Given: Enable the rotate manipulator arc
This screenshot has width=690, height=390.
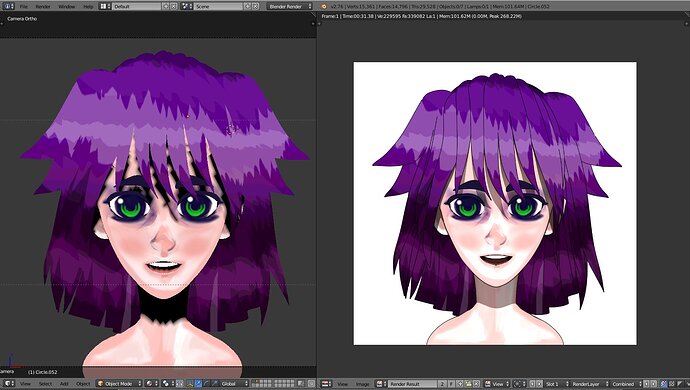Looking at the screenshot, I should [x=206, y=384].
